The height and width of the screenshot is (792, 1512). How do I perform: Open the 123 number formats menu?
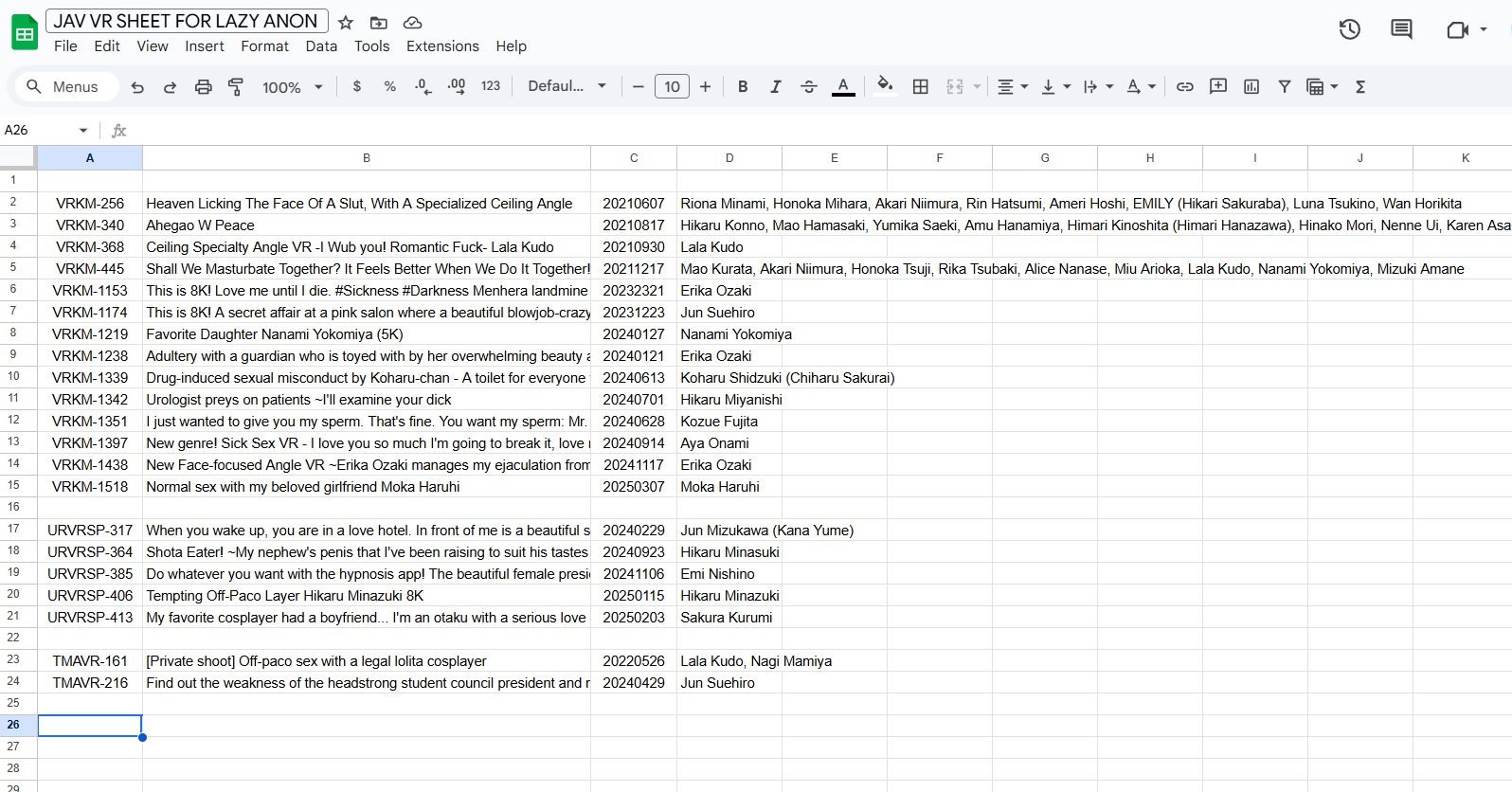(490, 86)
